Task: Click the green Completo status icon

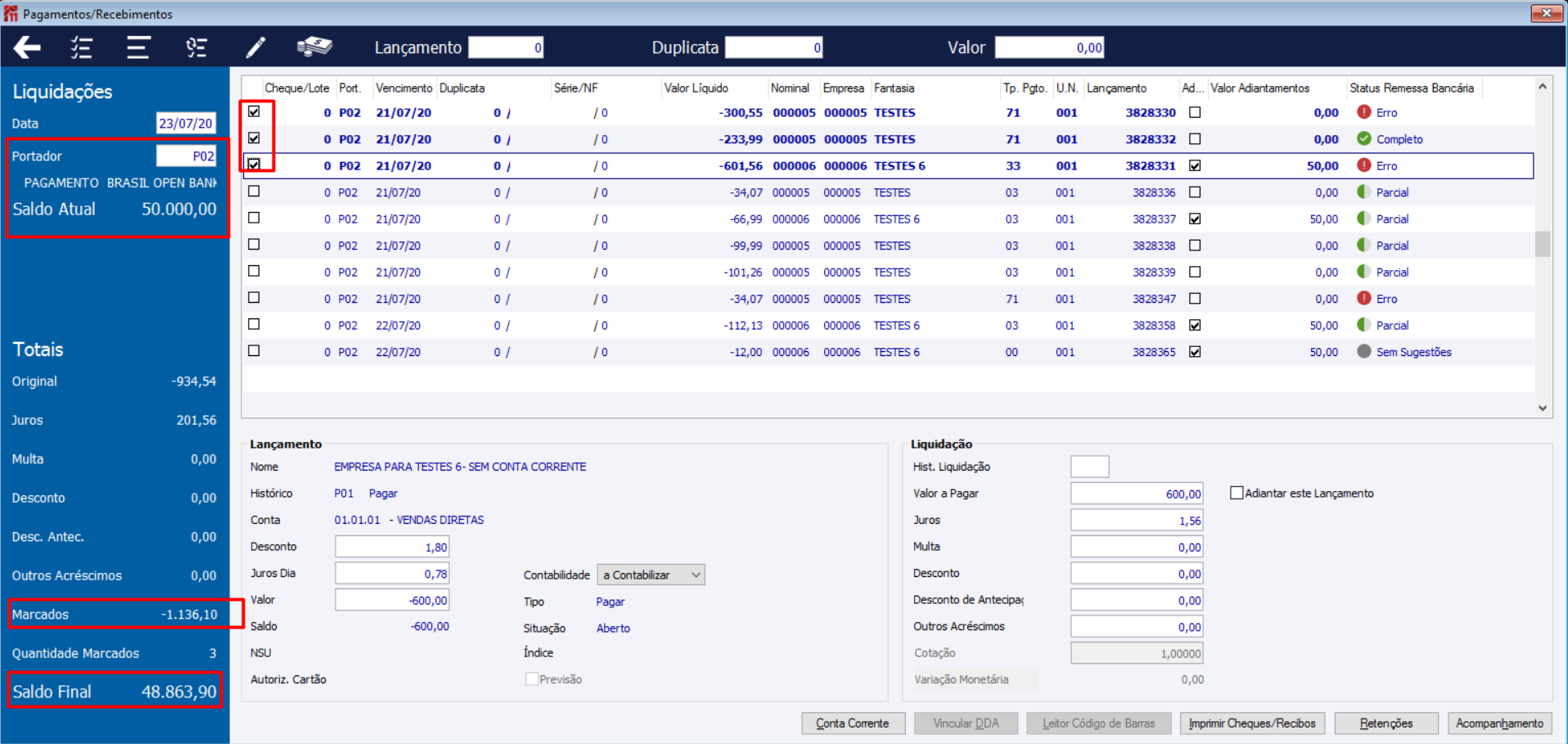Action: [1363, 138]
